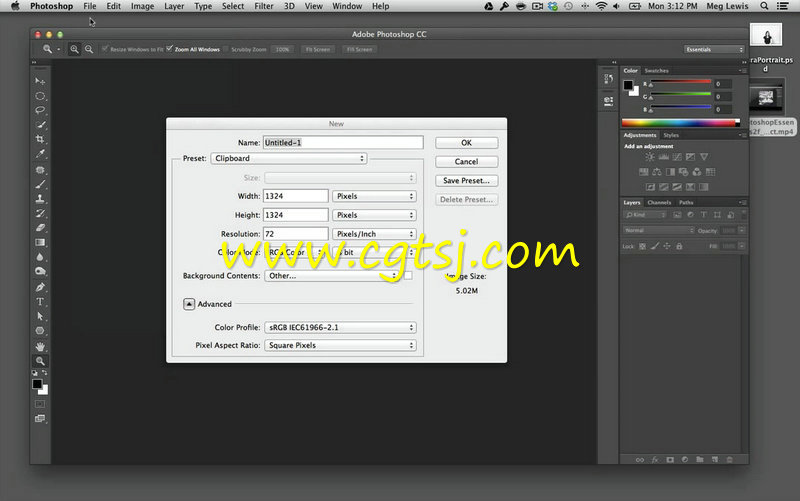Screen dimensions: 800x501
Task: Toggle lock transparent pixels in Layers
Action: tap(642, 246)
